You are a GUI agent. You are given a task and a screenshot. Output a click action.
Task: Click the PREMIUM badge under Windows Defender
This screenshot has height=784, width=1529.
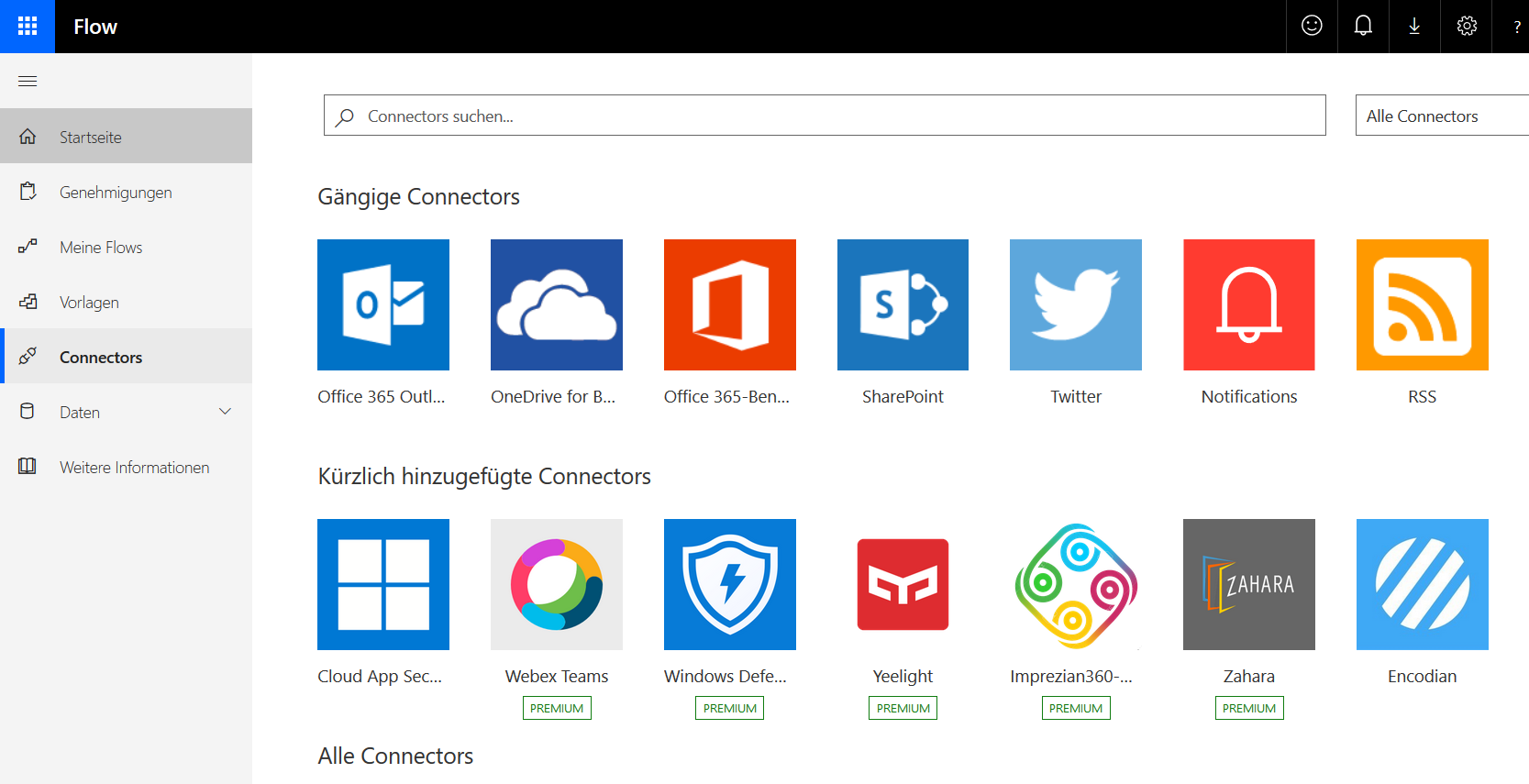[x=730, y=708]
